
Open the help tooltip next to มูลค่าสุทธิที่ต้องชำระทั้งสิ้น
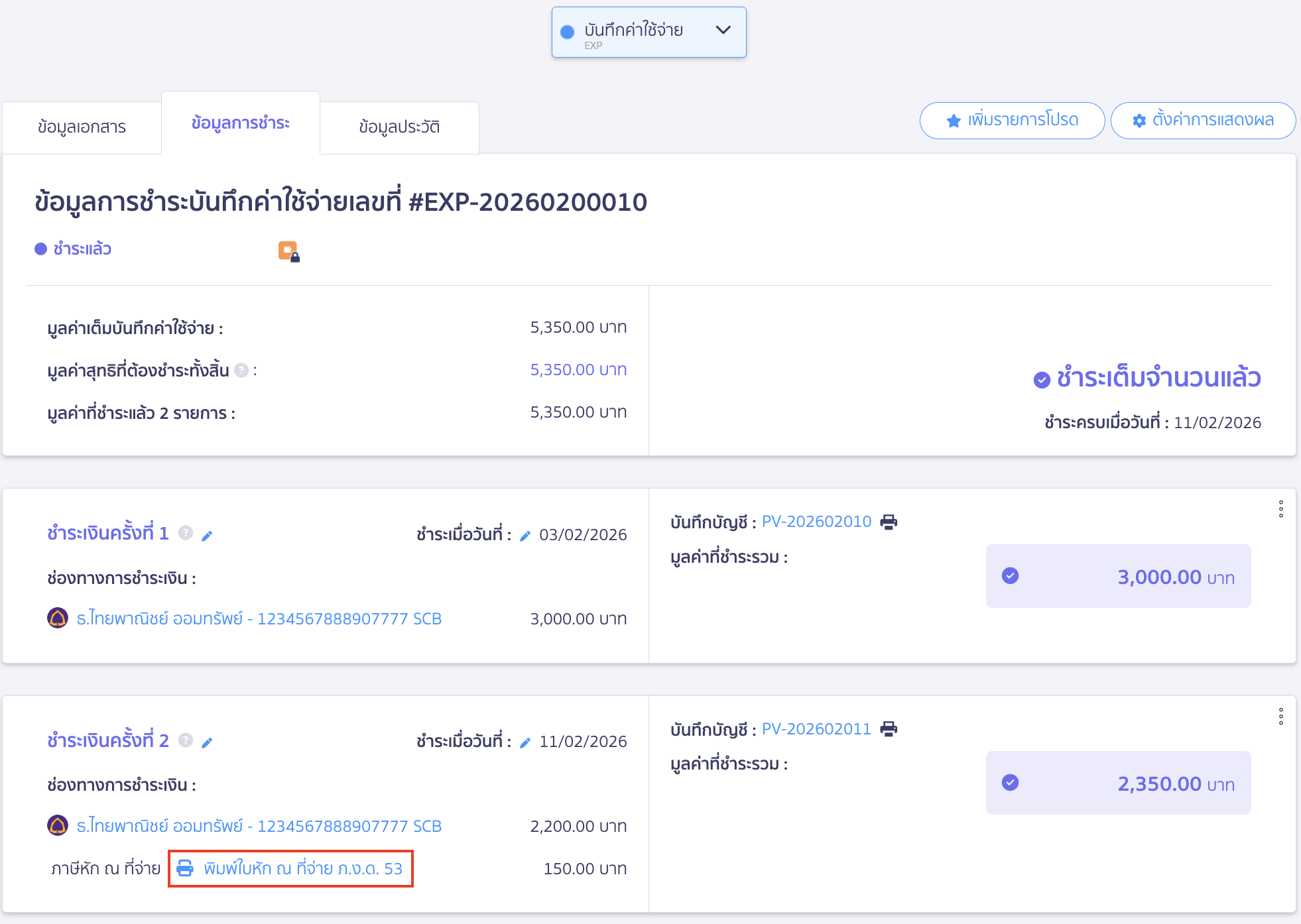click(x=241, y=370)
